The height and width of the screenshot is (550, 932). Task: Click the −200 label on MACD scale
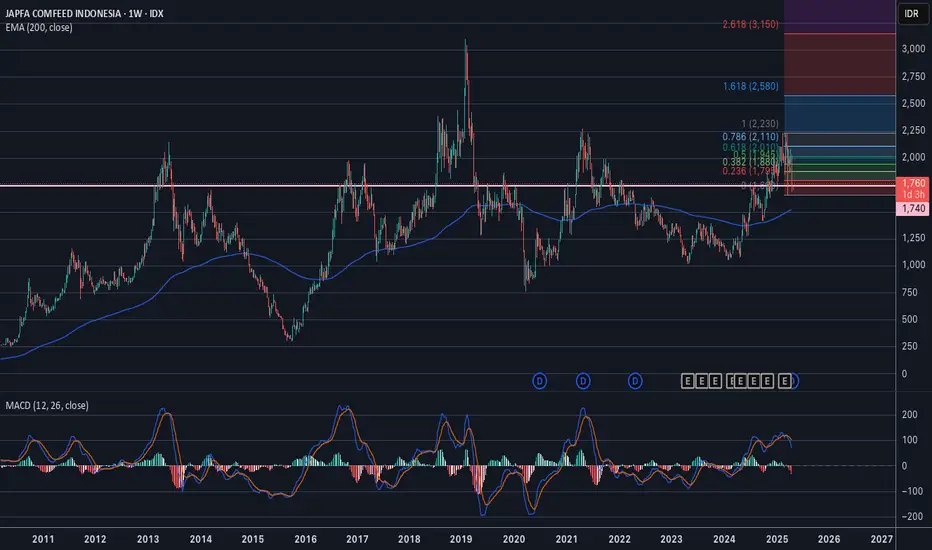click(912, 516)
